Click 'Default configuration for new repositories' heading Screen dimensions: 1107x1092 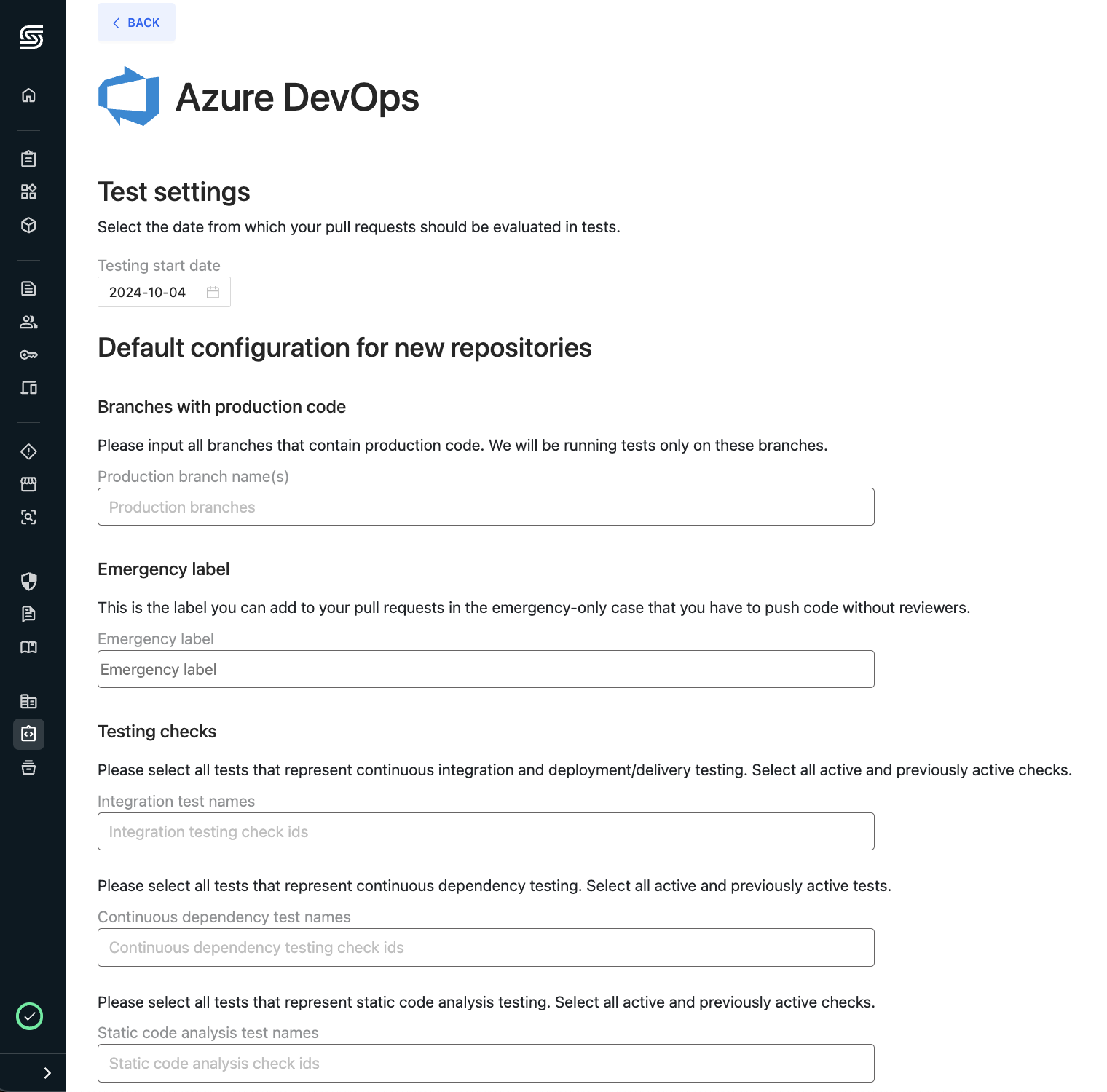point(344,348)
